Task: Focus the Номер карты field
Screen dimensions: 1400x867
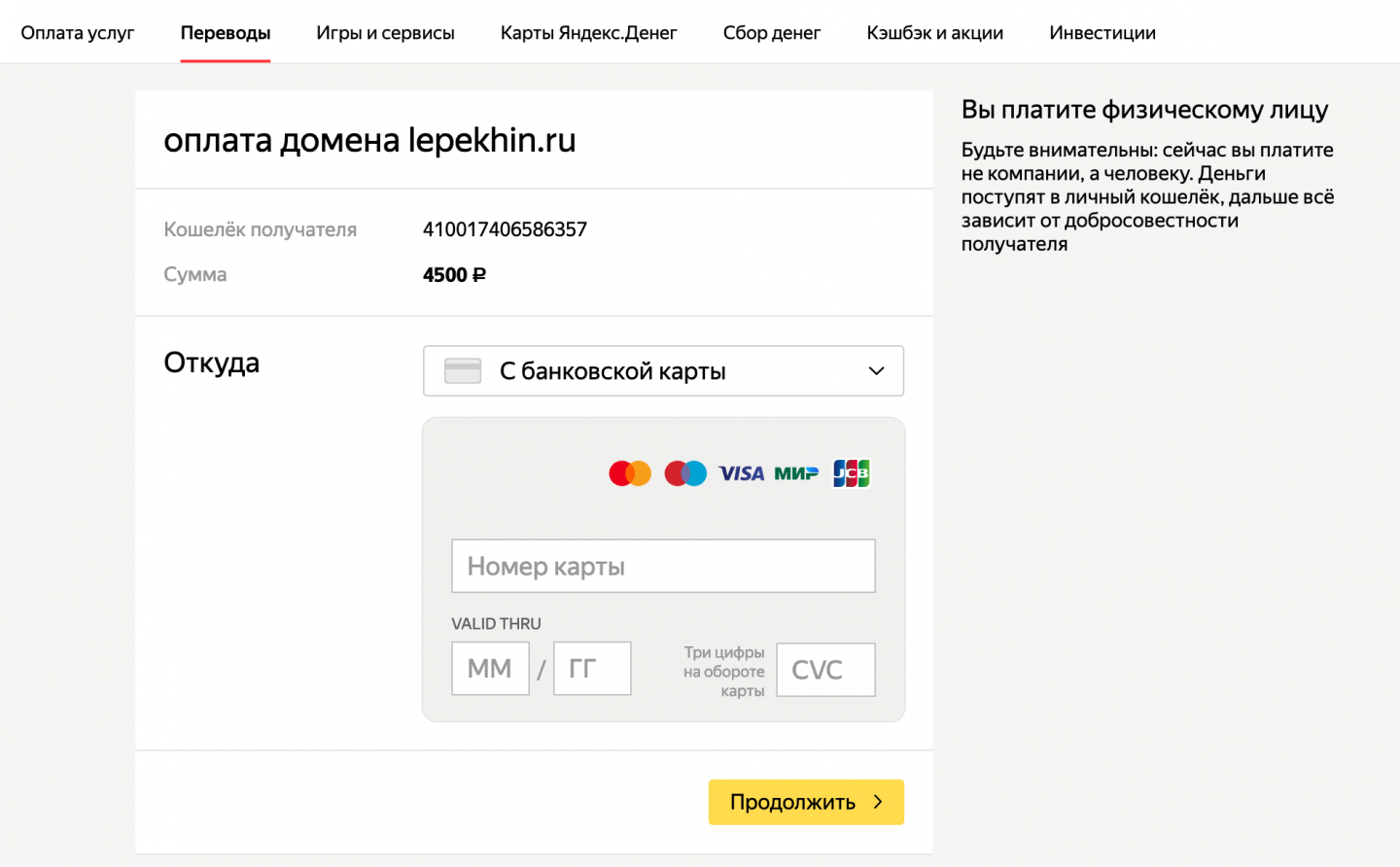Action: 663,566
